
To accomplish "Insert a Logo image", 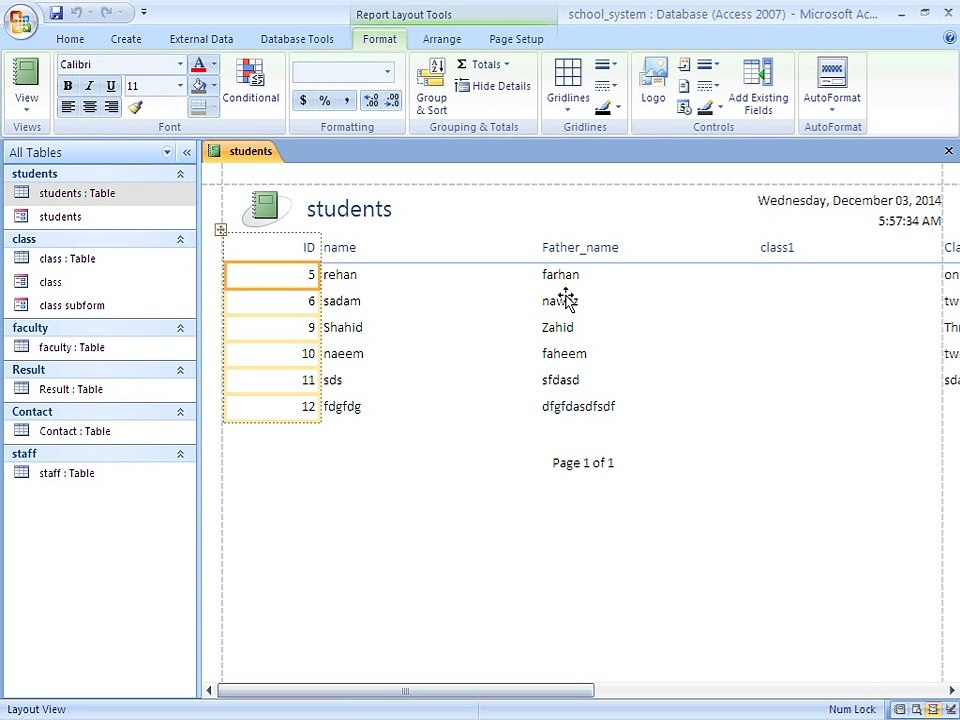I will pos(653,81).
